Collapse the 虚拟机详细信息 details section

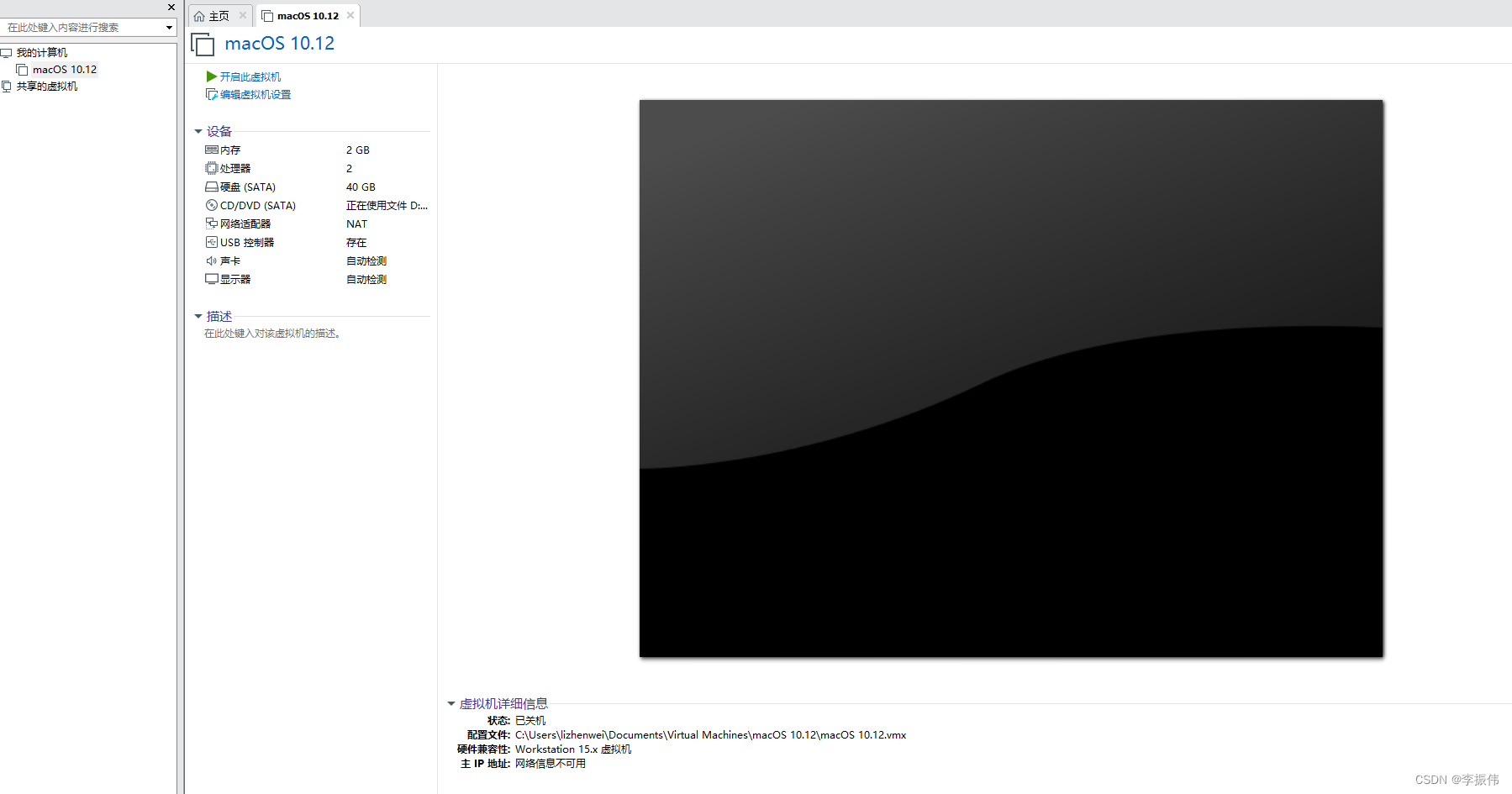(451, 703)
